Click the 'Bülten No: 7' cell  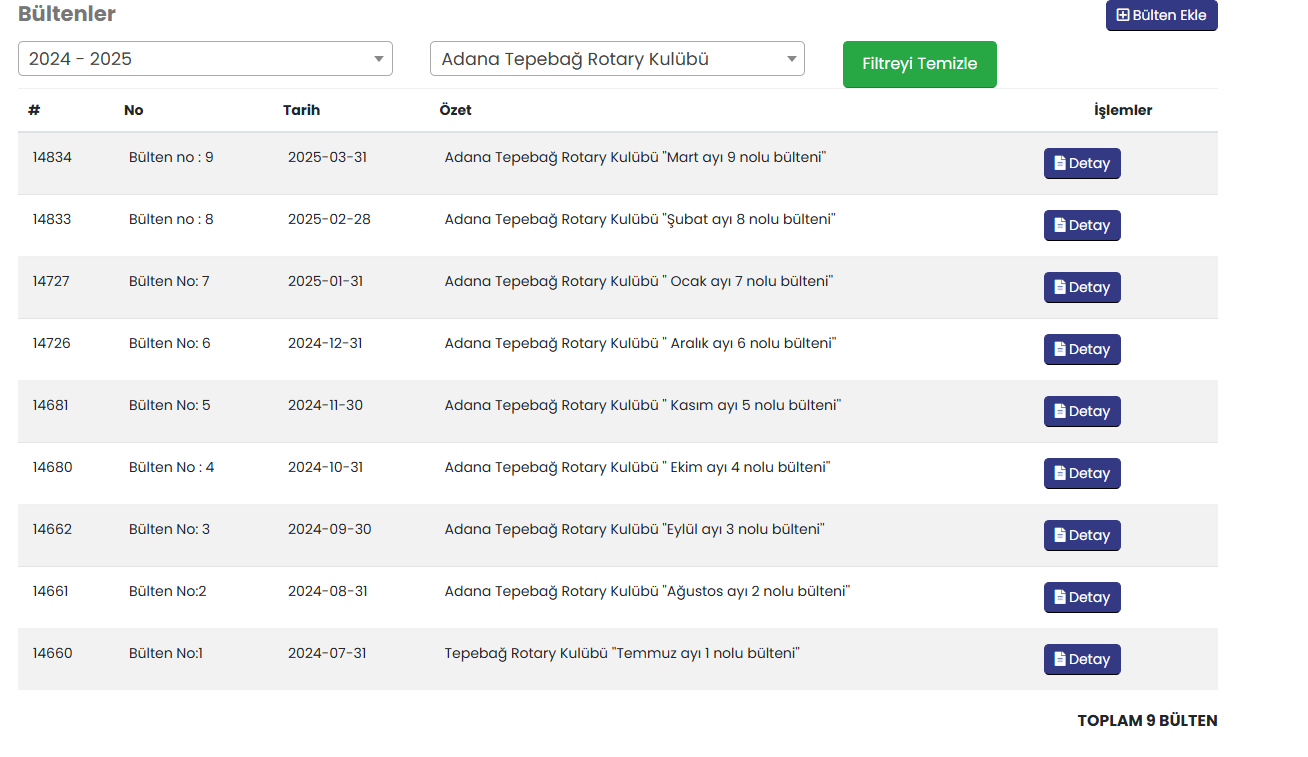point(169,281)
